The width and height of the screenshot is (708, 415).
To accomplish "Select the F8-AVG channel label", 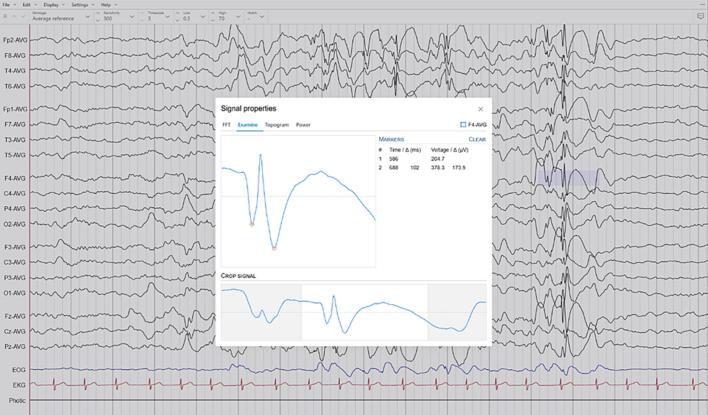I will 15,56.
